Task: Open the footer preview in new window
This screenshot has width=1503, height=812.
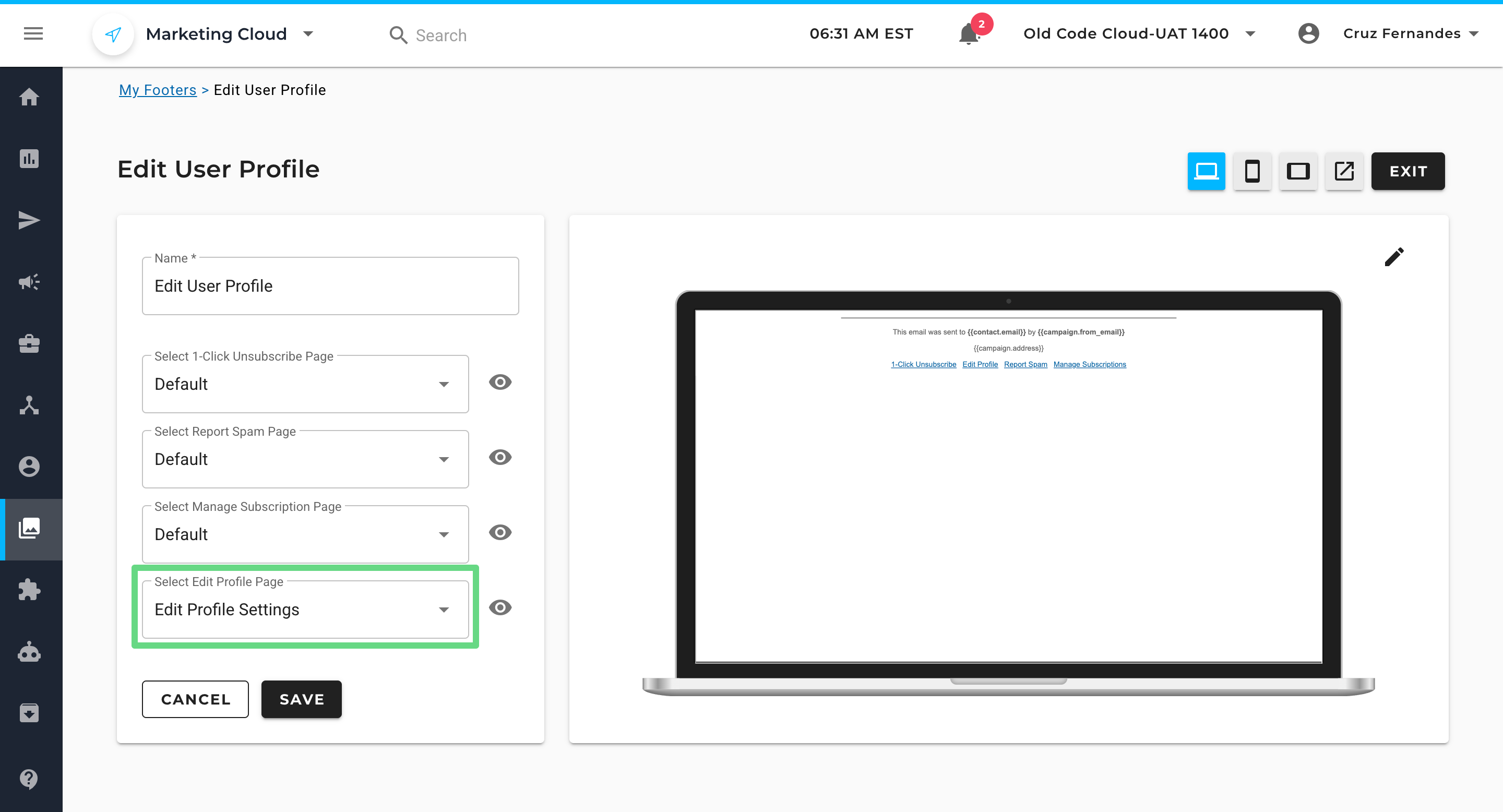Action: tap(1344, 171)
